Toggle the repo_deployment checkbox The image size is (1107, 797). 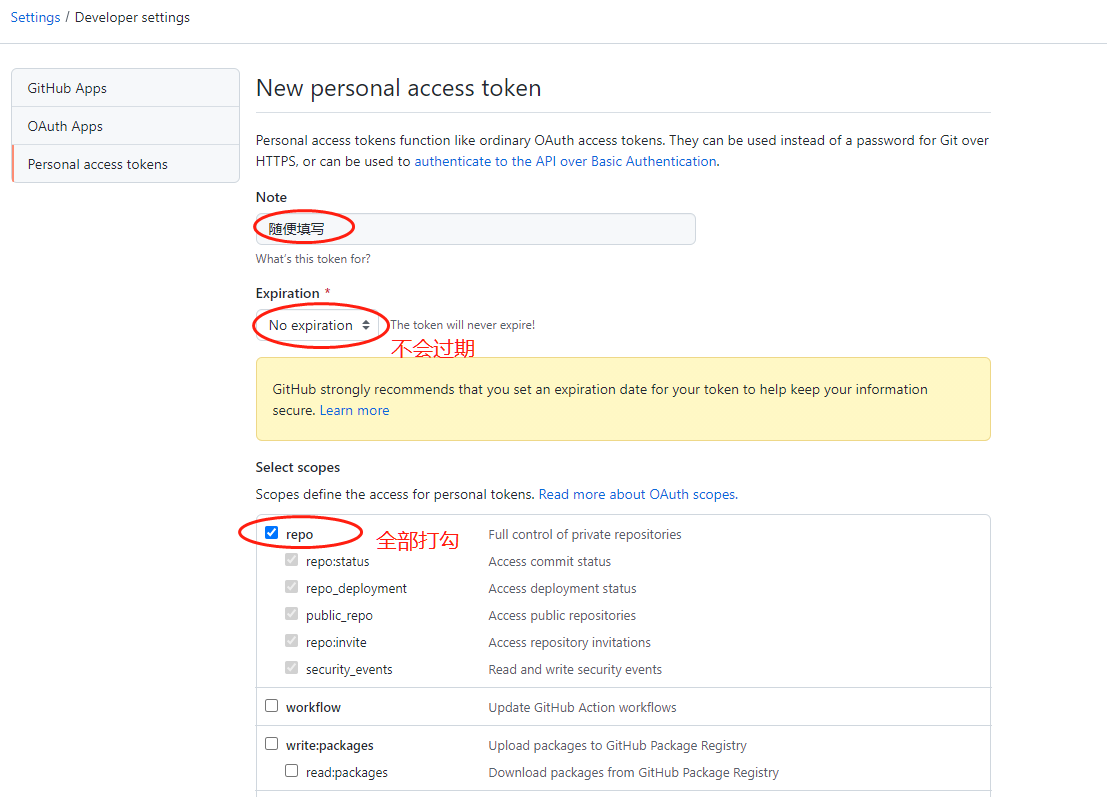(292, 587)
